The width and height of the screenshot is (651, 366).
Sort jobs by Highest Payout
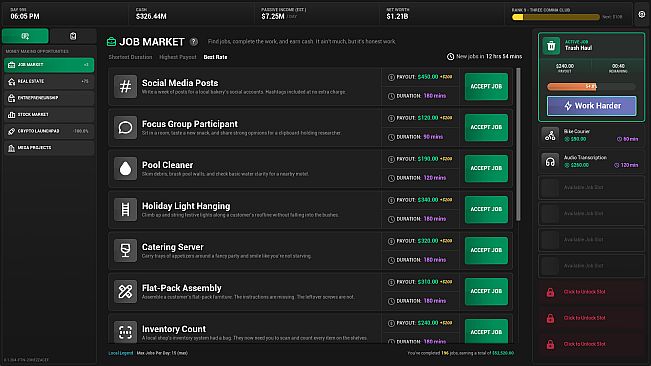(178, 57)
